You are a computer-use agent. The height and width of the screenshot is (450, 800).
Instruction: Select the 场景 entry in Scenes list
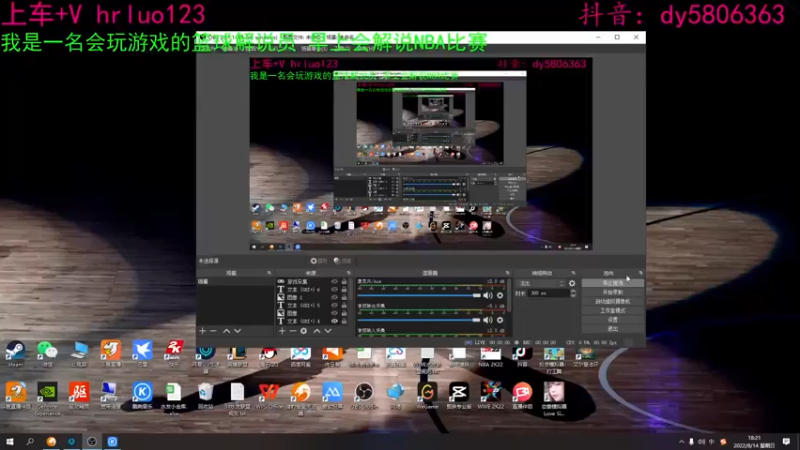[235, 282]
